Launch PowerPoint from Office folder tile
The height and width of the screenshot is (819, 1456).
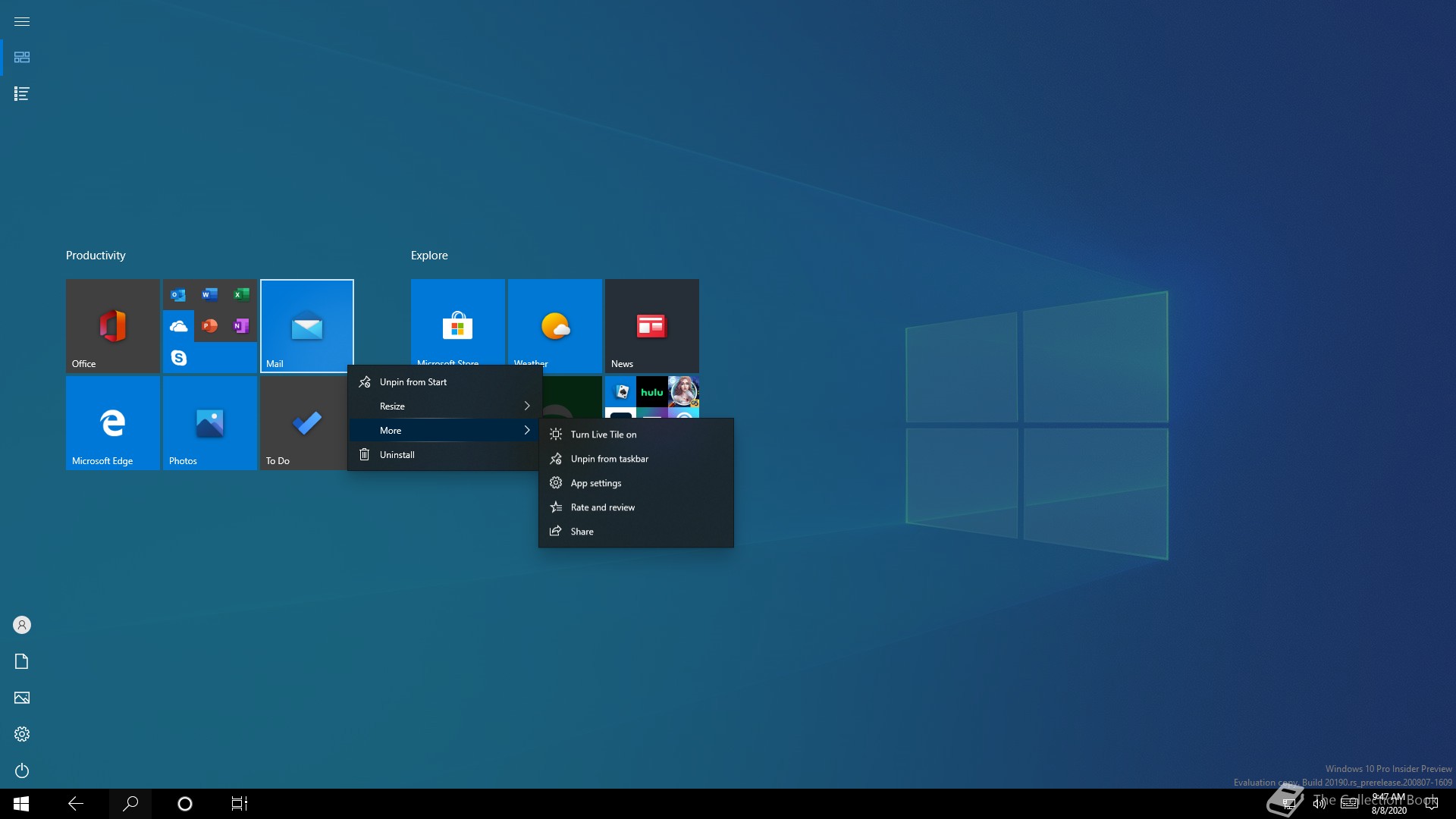pos(210,326)
